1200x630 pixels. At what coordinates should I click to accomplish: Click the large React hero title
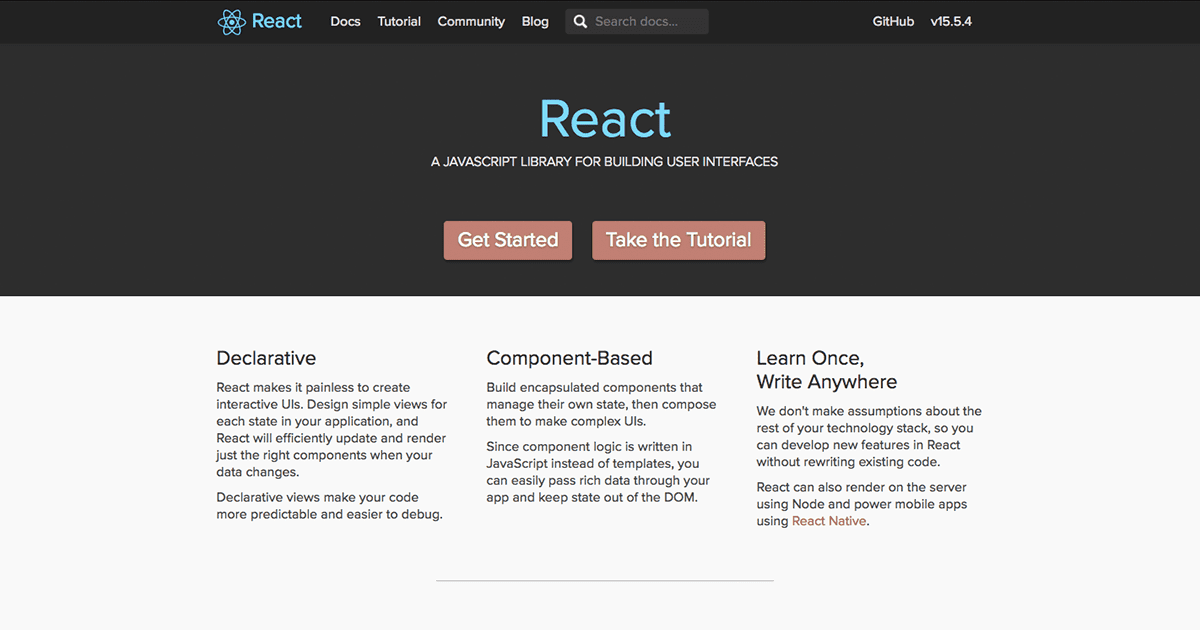[605, 119]
